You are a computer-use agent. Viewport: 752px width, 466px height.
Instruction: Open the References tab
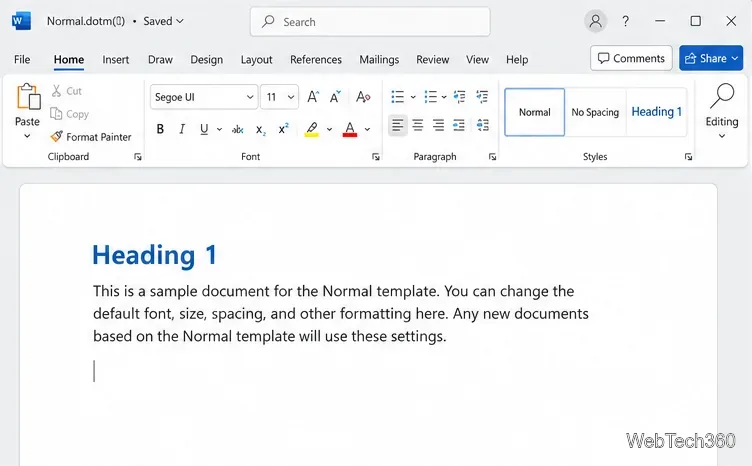point(316,59)
